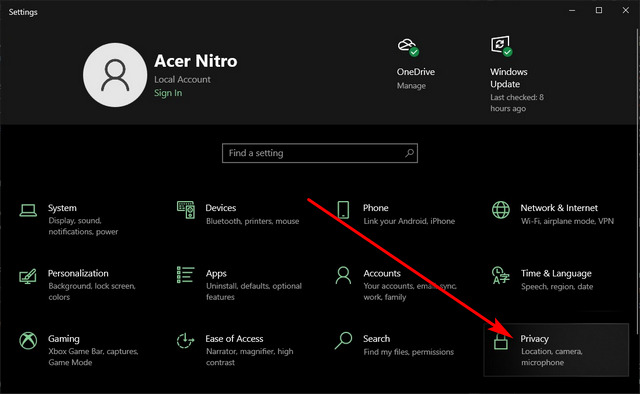
Task: Click into the Find a setting field
Action: click(320, 153)
